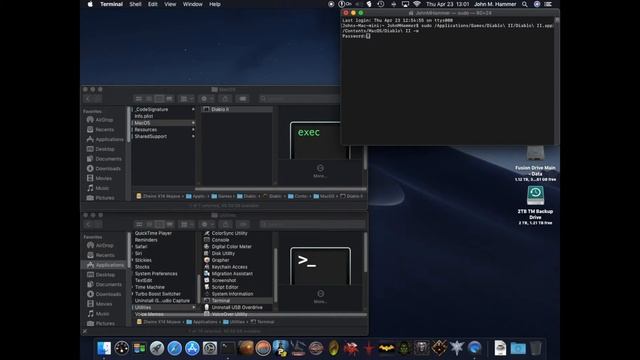Open Safari compass icon in Dock

tap(174, 348)
